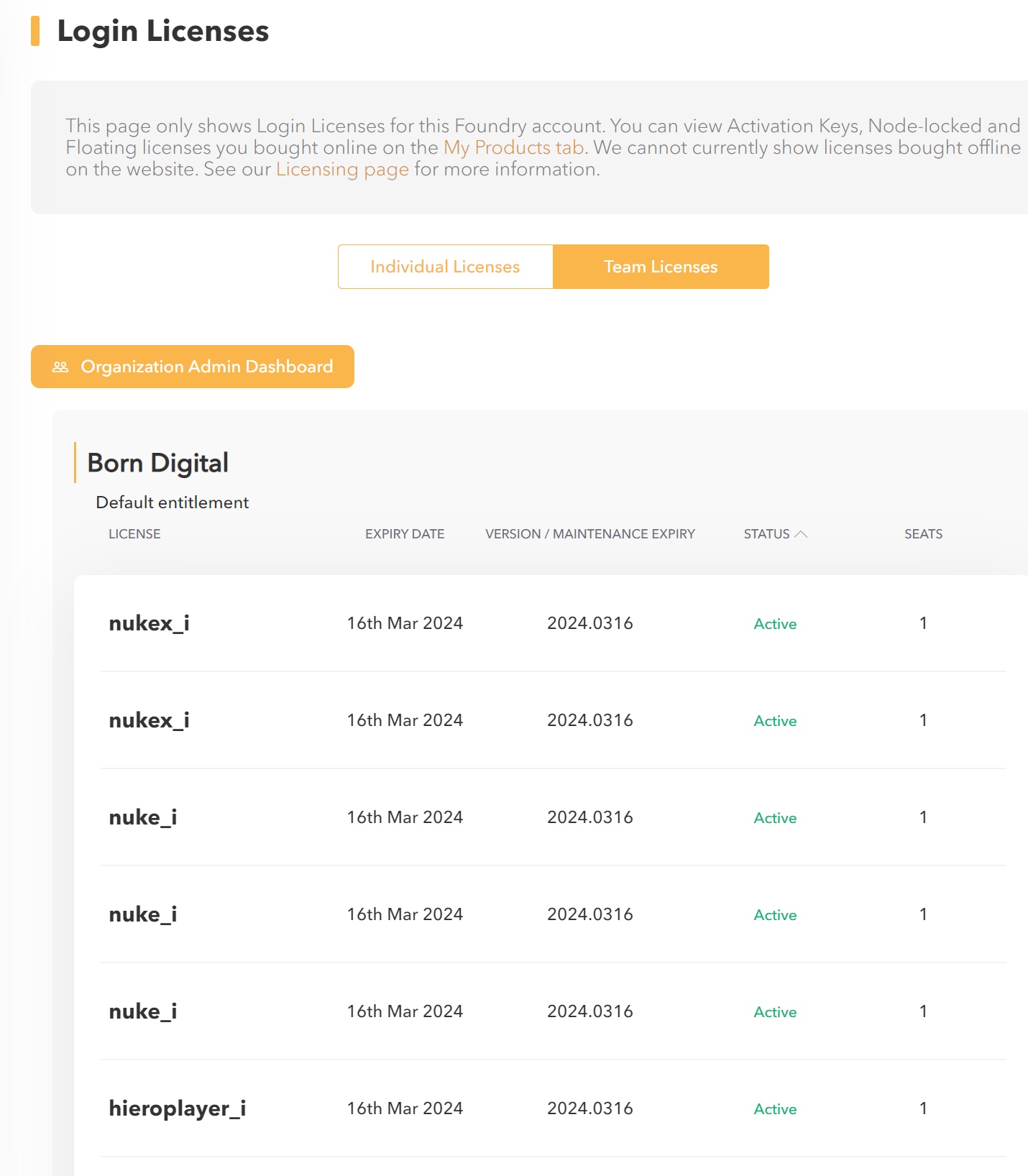Click the Login Licenses page title

(x=163, y=31)
